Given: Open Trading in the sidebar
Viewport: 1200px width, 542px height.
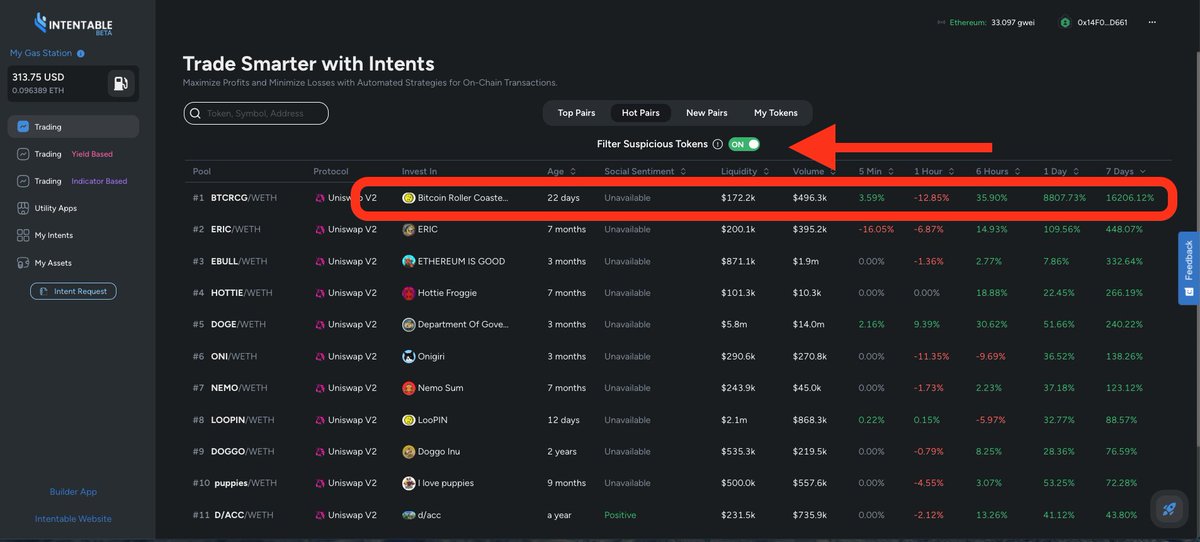Looking at the screenshot, I should (x=73, y=127).
